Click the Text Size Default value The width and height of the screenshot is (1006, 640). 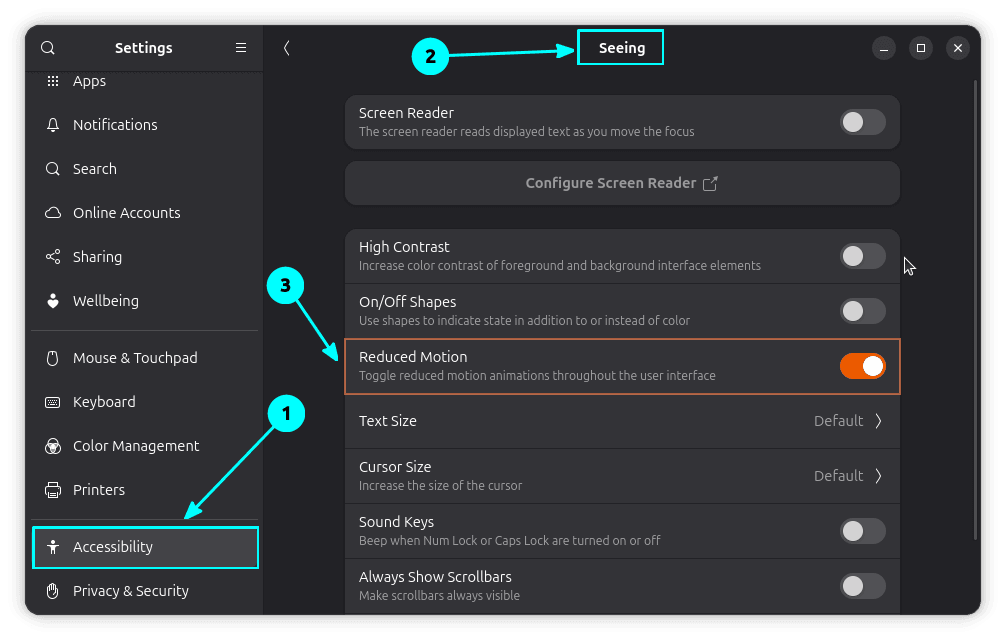pos(838,421)
